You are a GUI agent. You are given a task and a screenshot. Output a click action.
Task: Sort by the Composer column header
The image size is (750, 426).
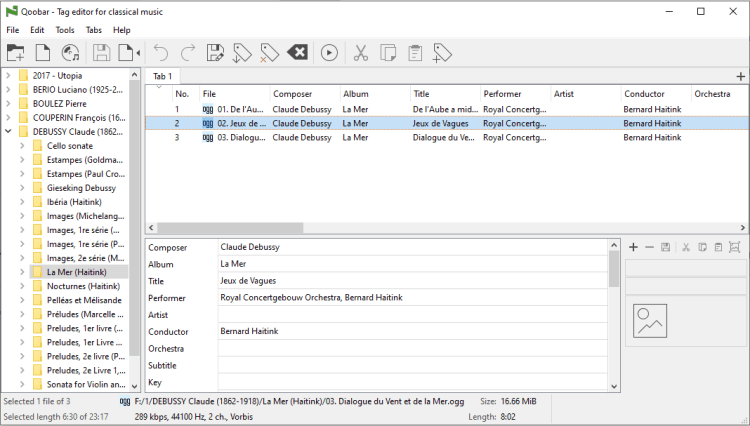[305, 94]
